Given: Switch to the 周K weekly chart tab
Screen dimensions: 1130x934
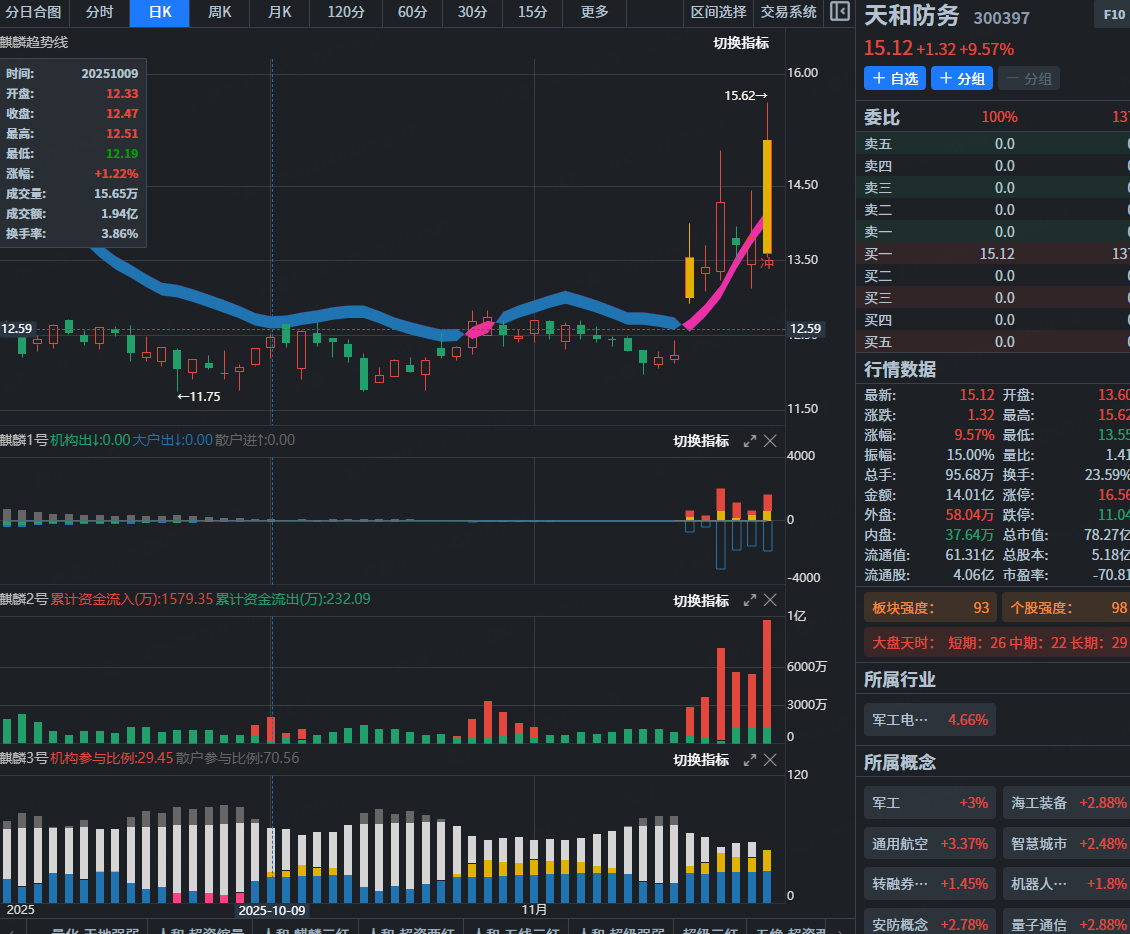Looking at the screenshot, I should (x=219, y=13).
